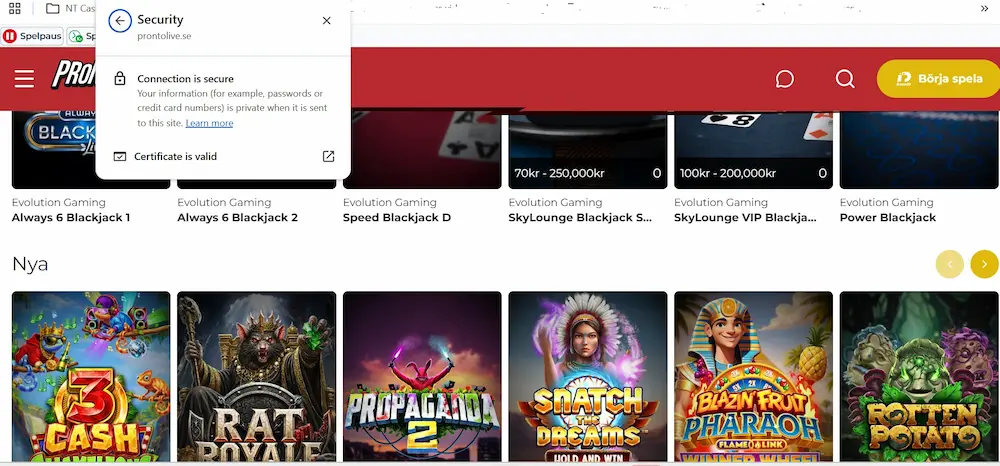Go to next Nya games carousel arrow
Screen dimensions: 1000x466
(984, 264)
